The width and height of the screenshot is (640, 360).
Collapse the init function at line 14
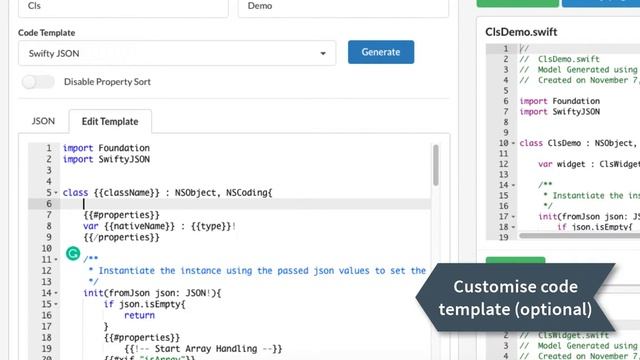point(56,293)
